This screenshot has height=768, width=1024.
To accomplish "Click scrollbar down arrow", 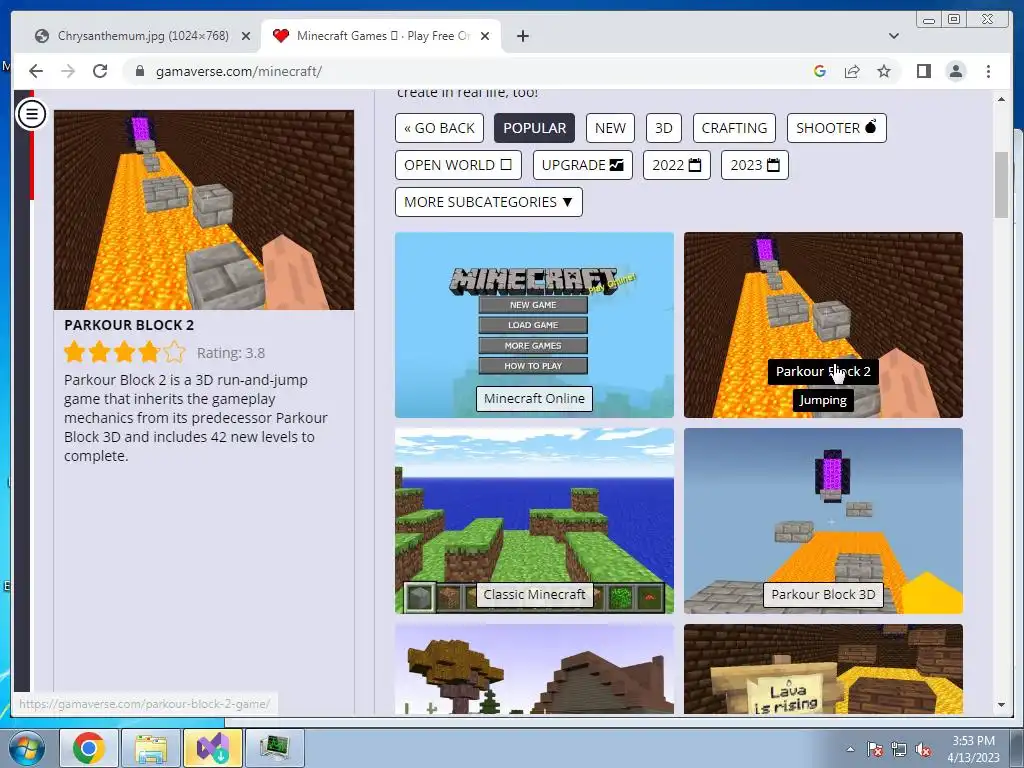I will [1001, 705].
